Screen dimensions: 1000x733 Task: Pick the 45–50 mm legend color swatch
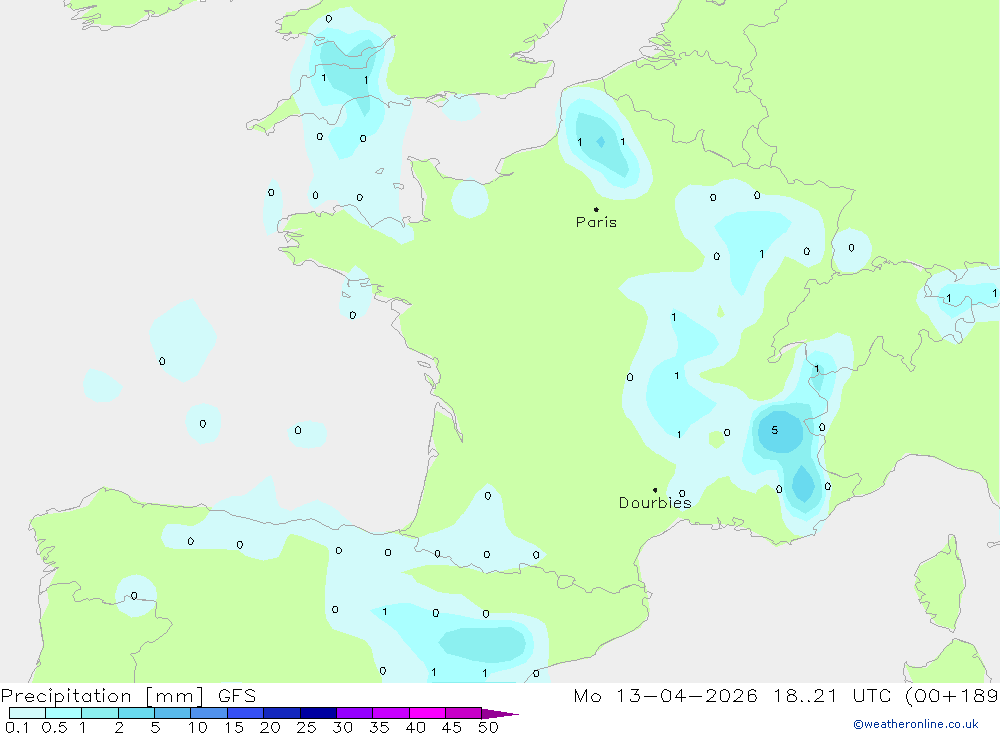tap(464, 713)
